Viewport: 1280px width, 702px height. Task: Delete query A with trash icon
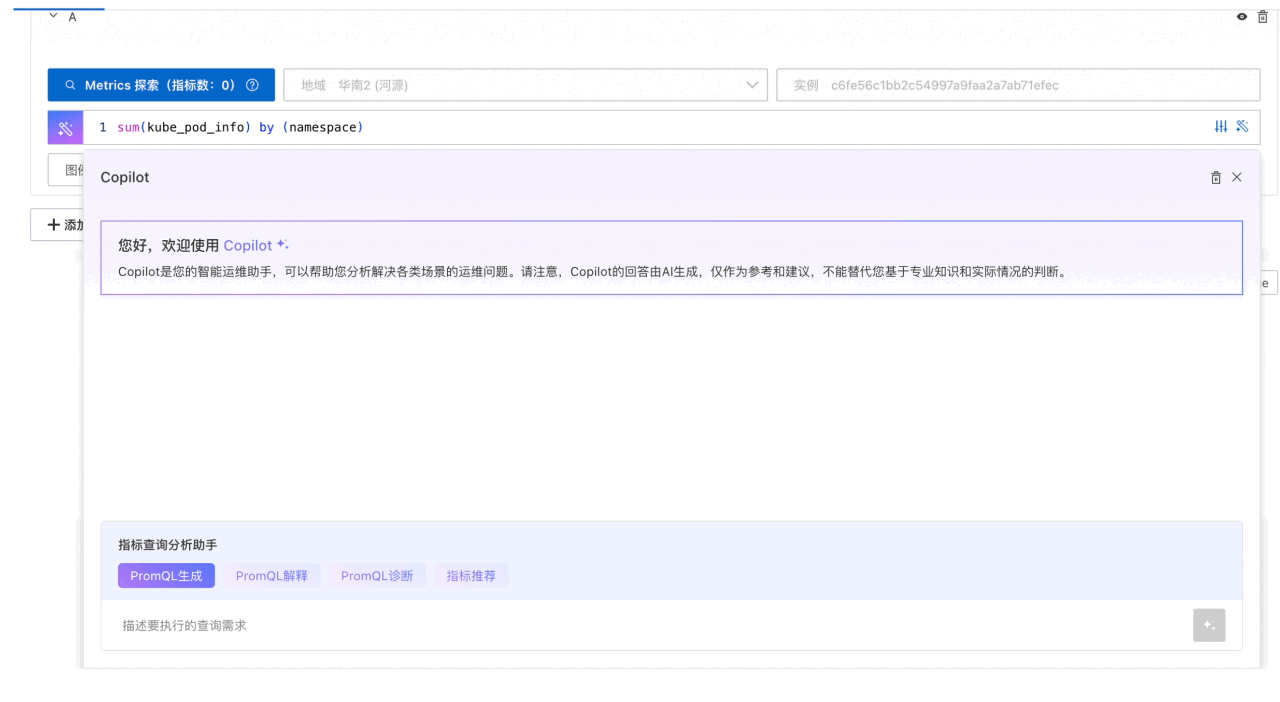click(x=1262, y=17)
